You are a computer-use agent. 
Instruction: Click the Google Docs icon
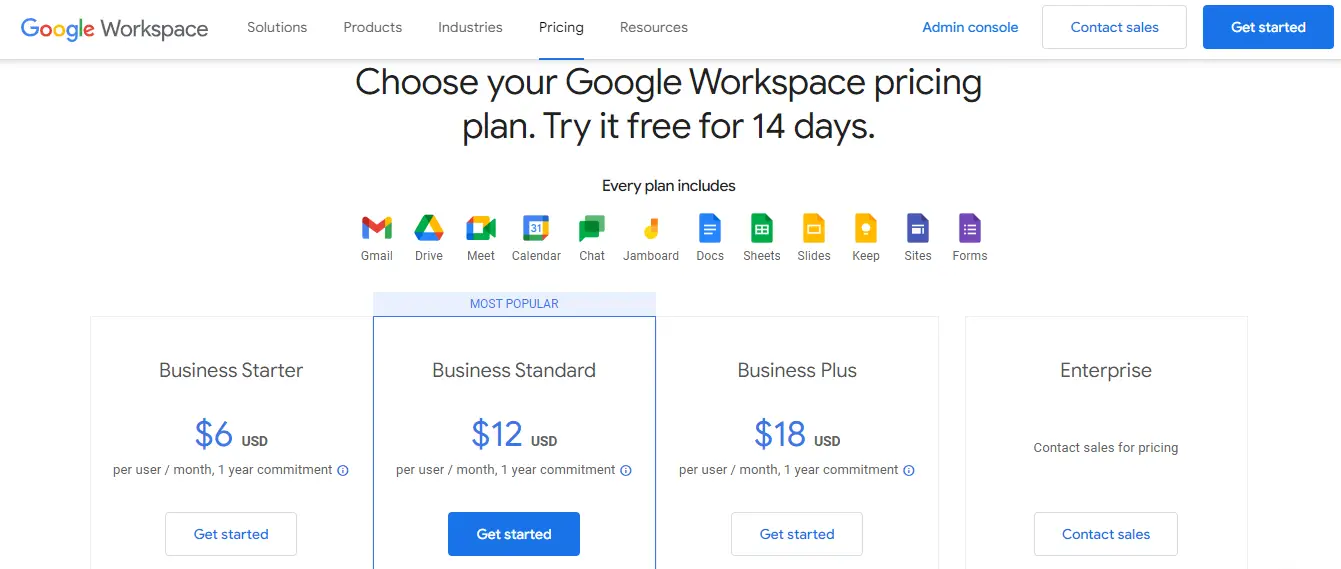(x=710, y=229)
